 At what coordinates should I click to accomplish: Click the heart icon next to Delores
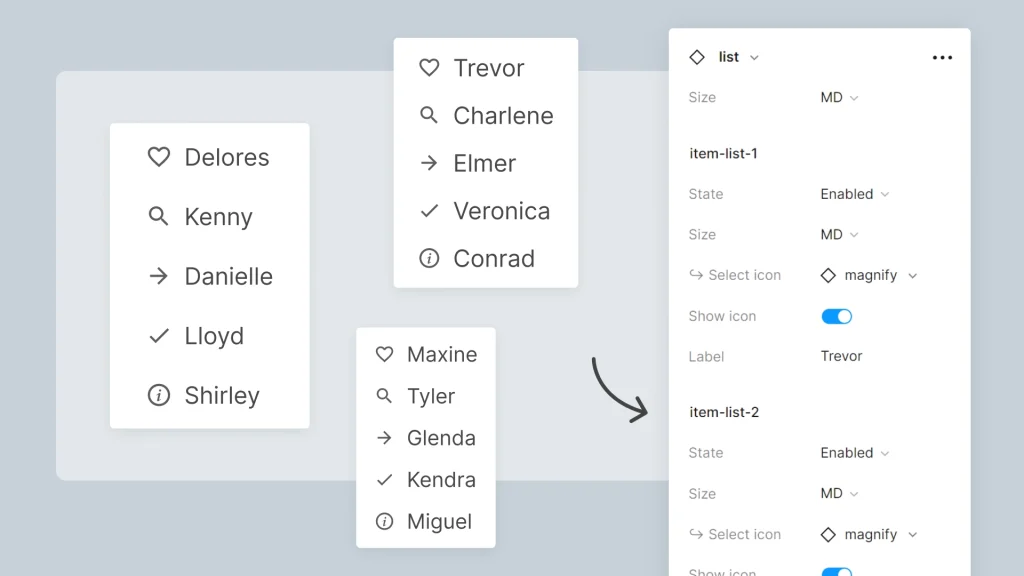pos(159,157)
